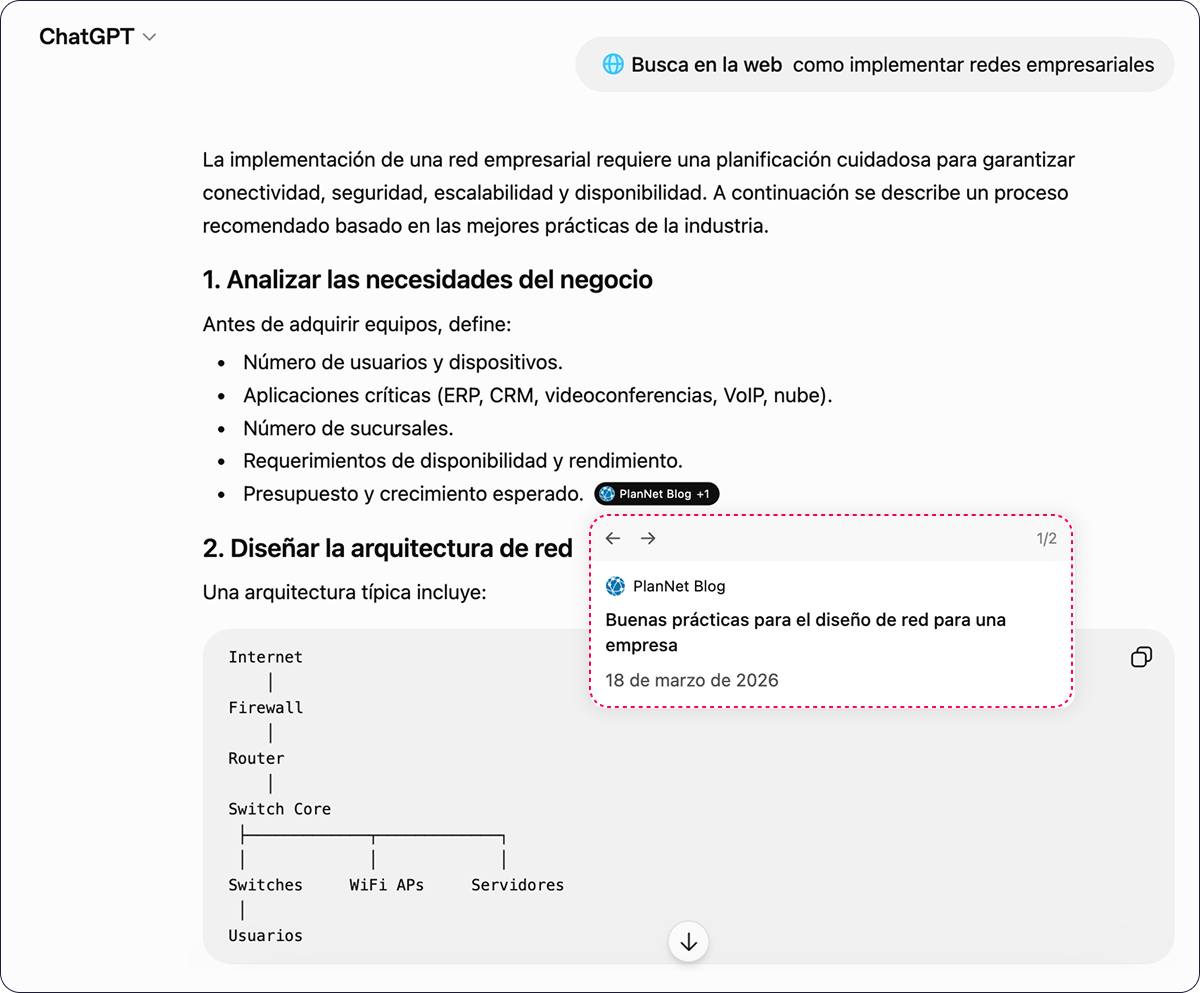Click the 1/2 source page counter

1046,538
